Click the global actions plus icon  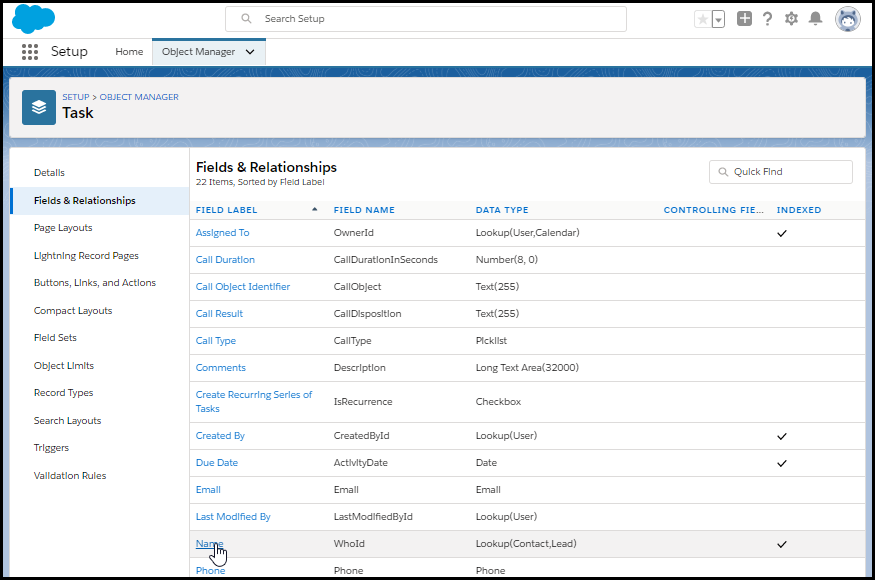(744, 18)
